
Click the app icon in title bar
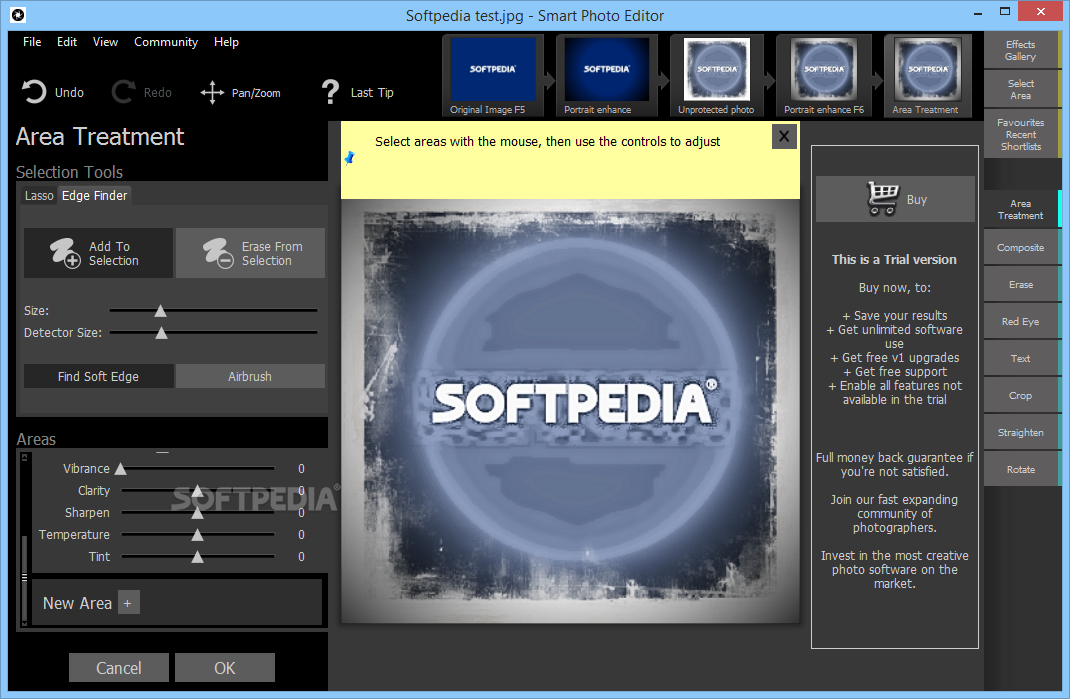(x=18, y=14)
